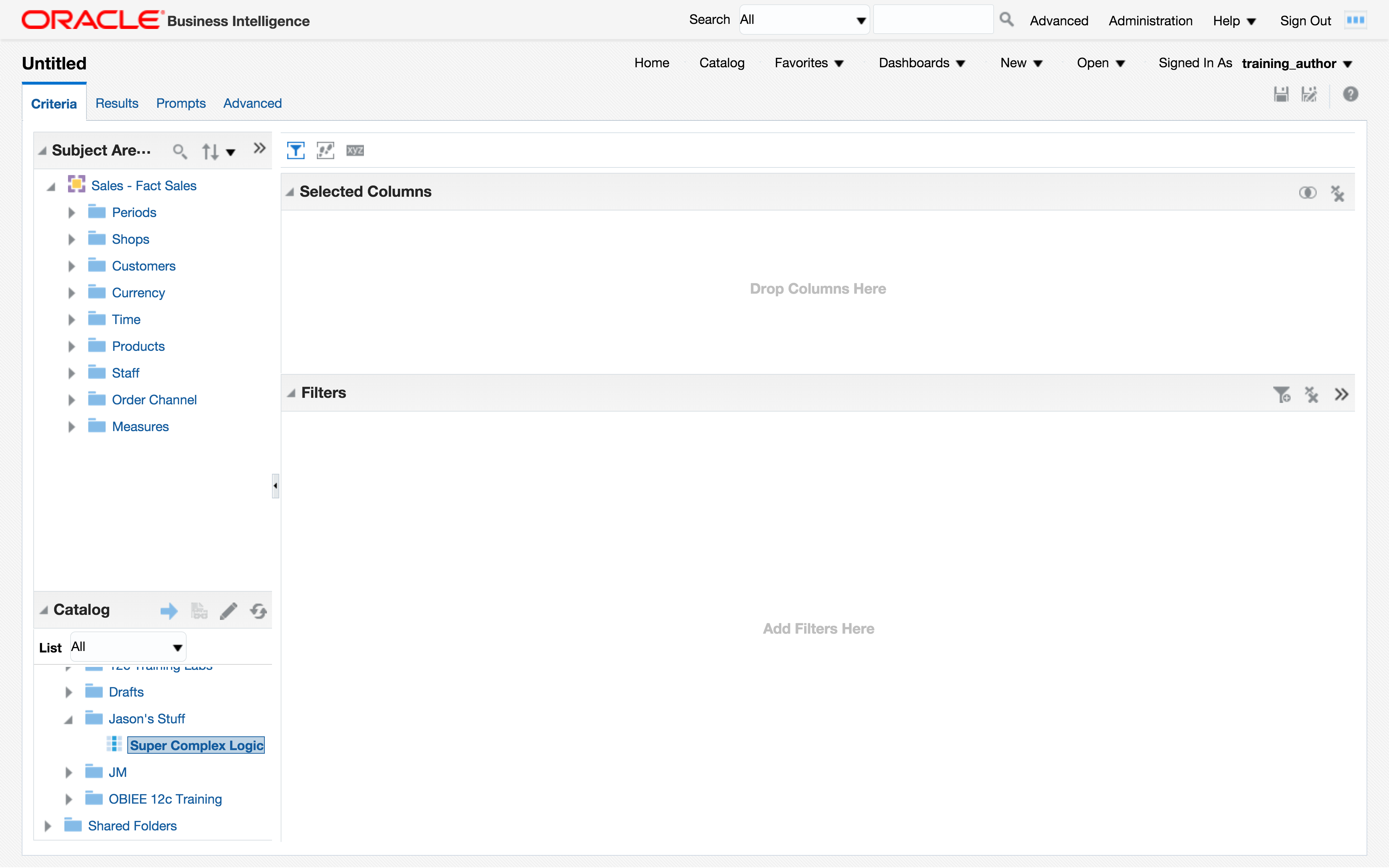Click the edit formula toolbar icon
Screen dimensions: 1389x868
pos(326,150)
